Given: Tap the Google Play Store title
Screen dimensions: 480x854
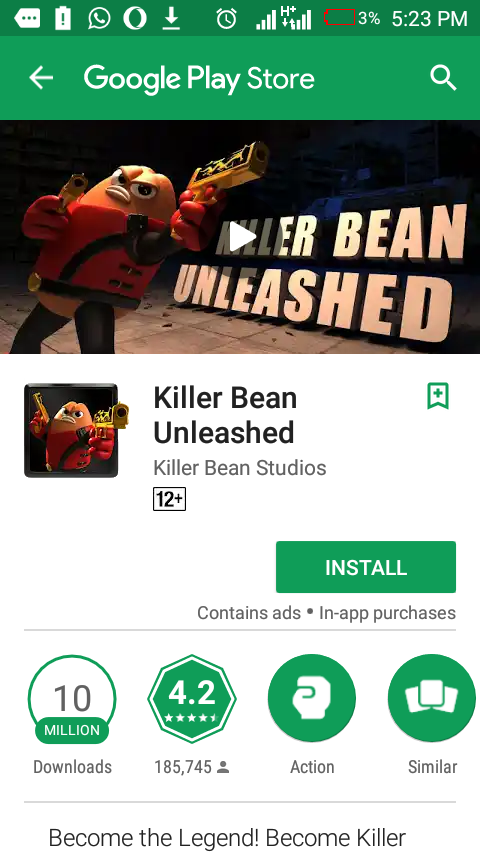Looking at the screenshot, I should click(199, 79).
